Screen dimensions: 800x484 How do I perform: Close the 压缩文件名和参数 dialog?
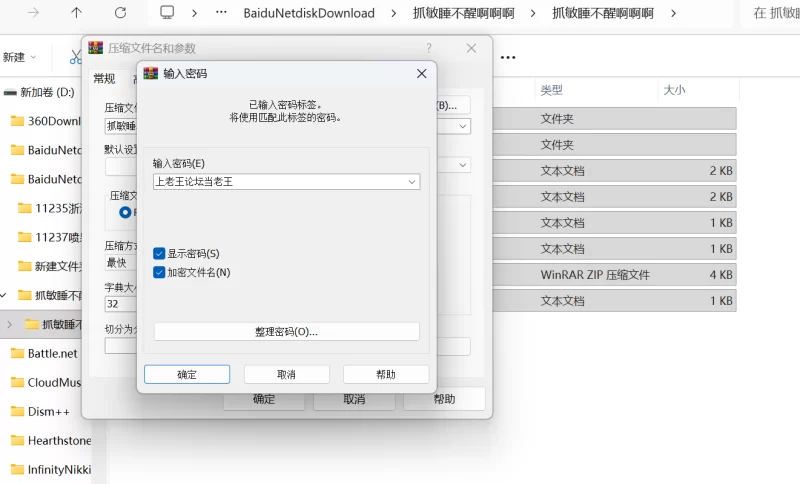(x=471, y=48)
